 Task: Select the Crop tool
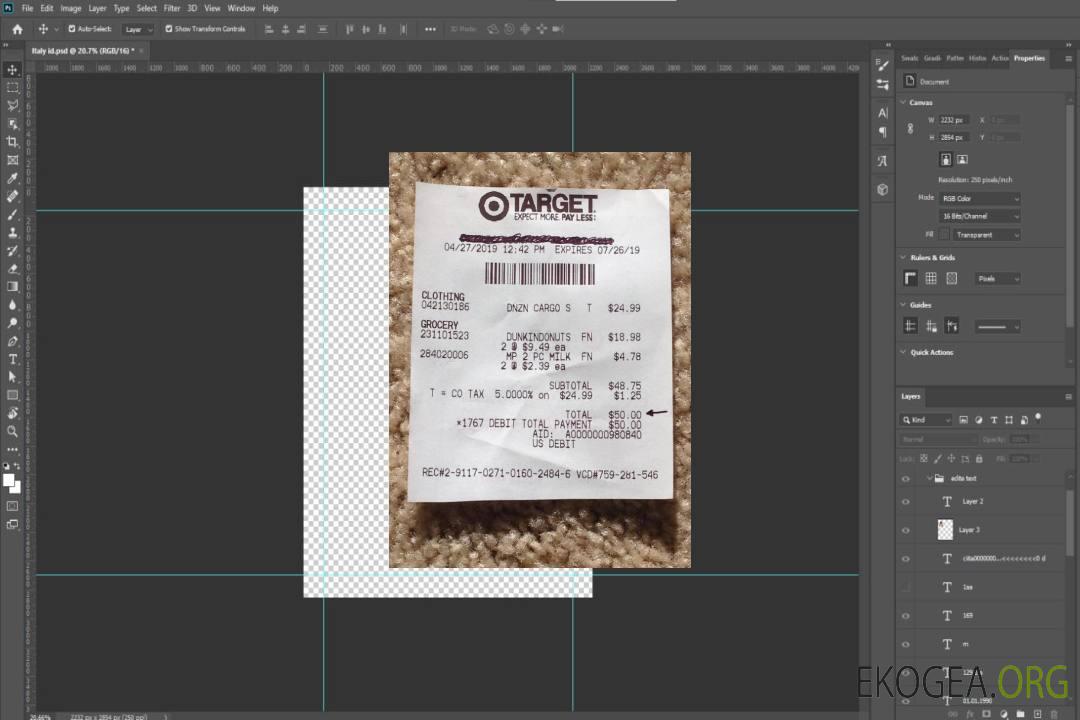tap(12, 142)
